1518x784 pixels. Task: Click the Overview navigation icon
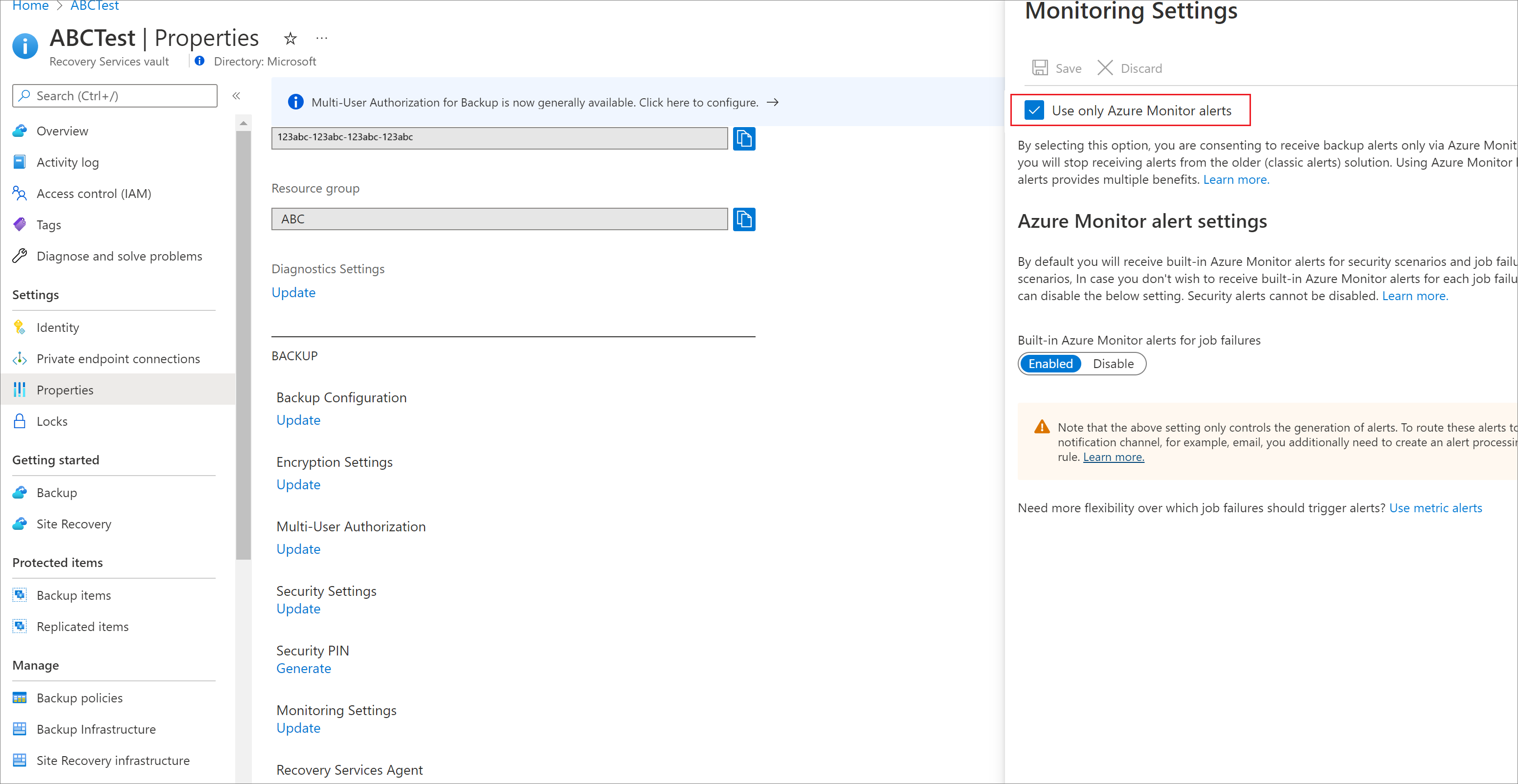19,130
